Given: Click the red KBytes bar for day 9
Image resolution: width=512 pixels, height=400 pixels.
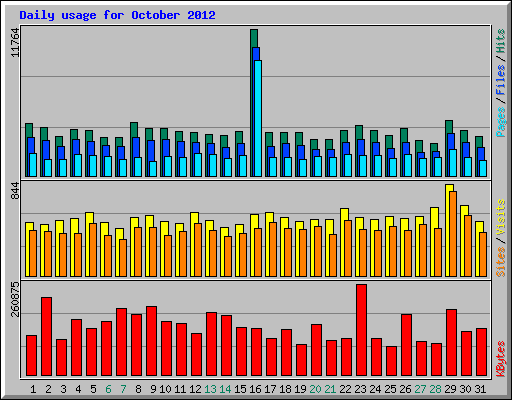Looking at the screenshot, I should [151, 341].
